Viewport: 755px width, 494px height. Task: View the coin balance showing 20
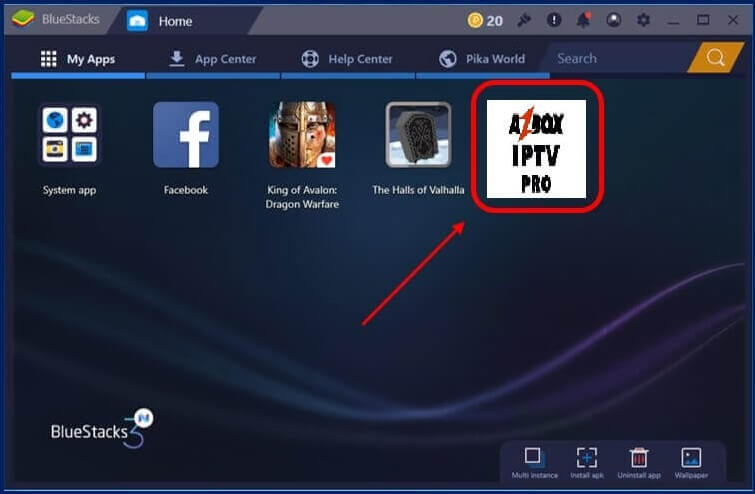[485, 21]
